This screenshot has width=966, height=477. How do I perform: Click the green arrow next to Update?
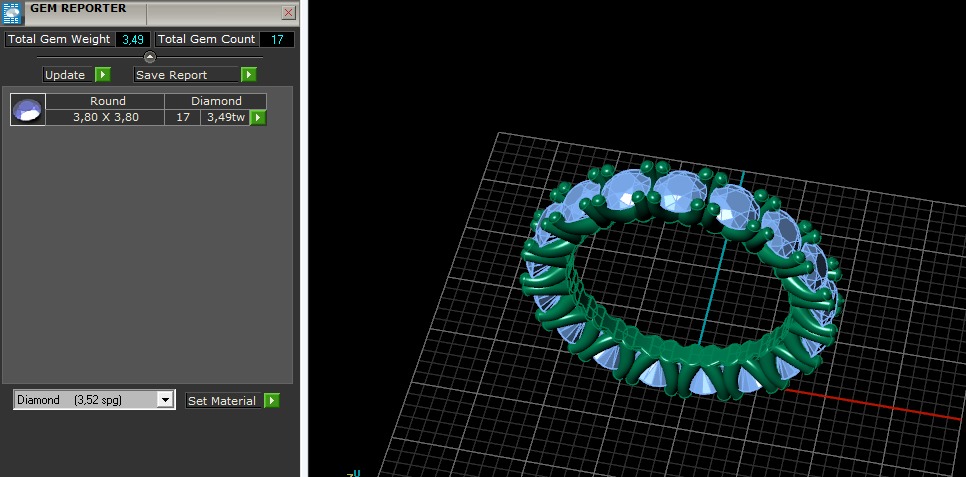pos(103,75)
